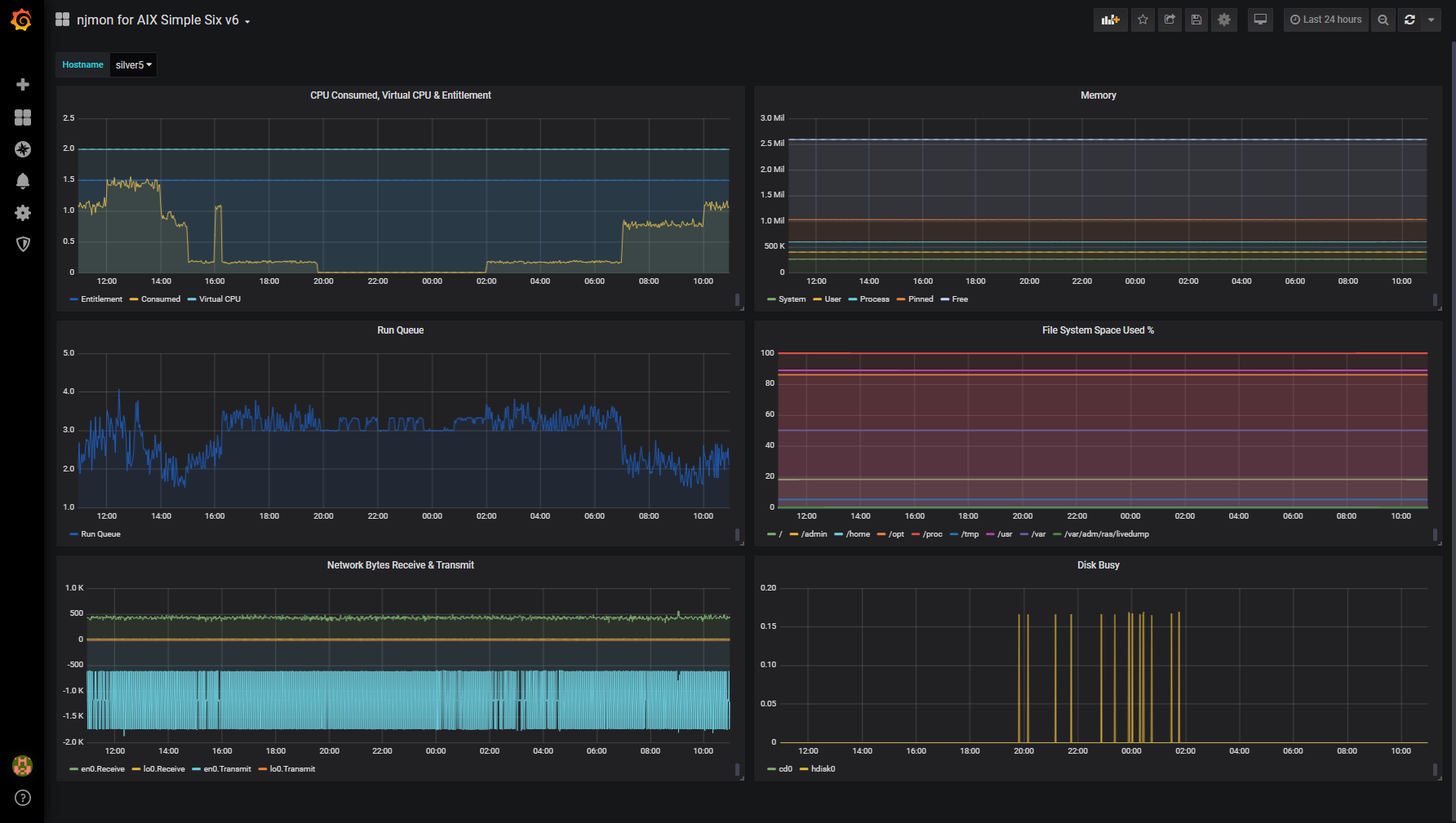The height and width of the screenshot is (823, 1456).
Task: Toggle hdisk0 series in Disk Busy legend
Action: tap(823, 769)
